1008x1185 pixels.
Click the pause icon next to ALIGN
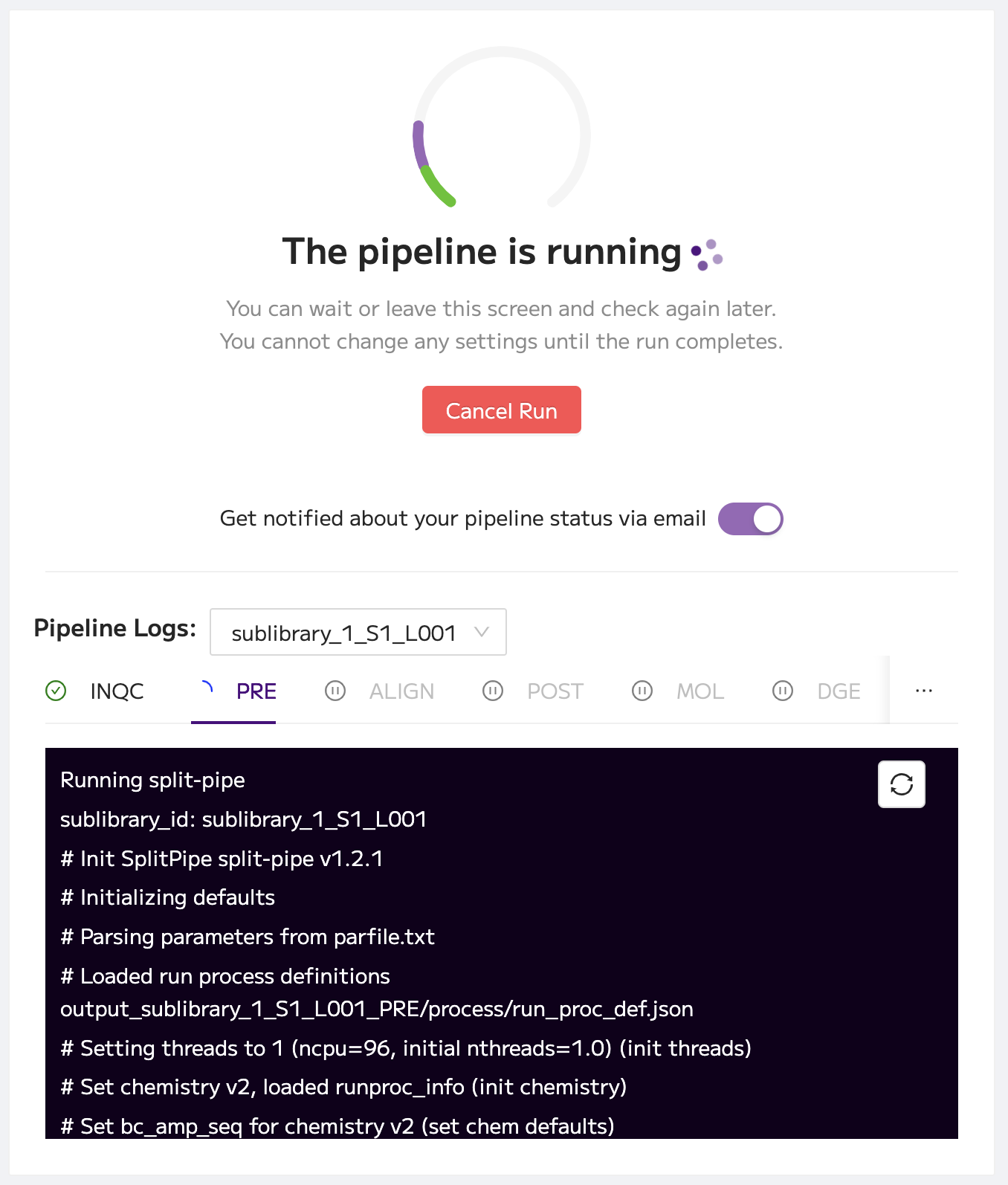(x=335, y=691)
